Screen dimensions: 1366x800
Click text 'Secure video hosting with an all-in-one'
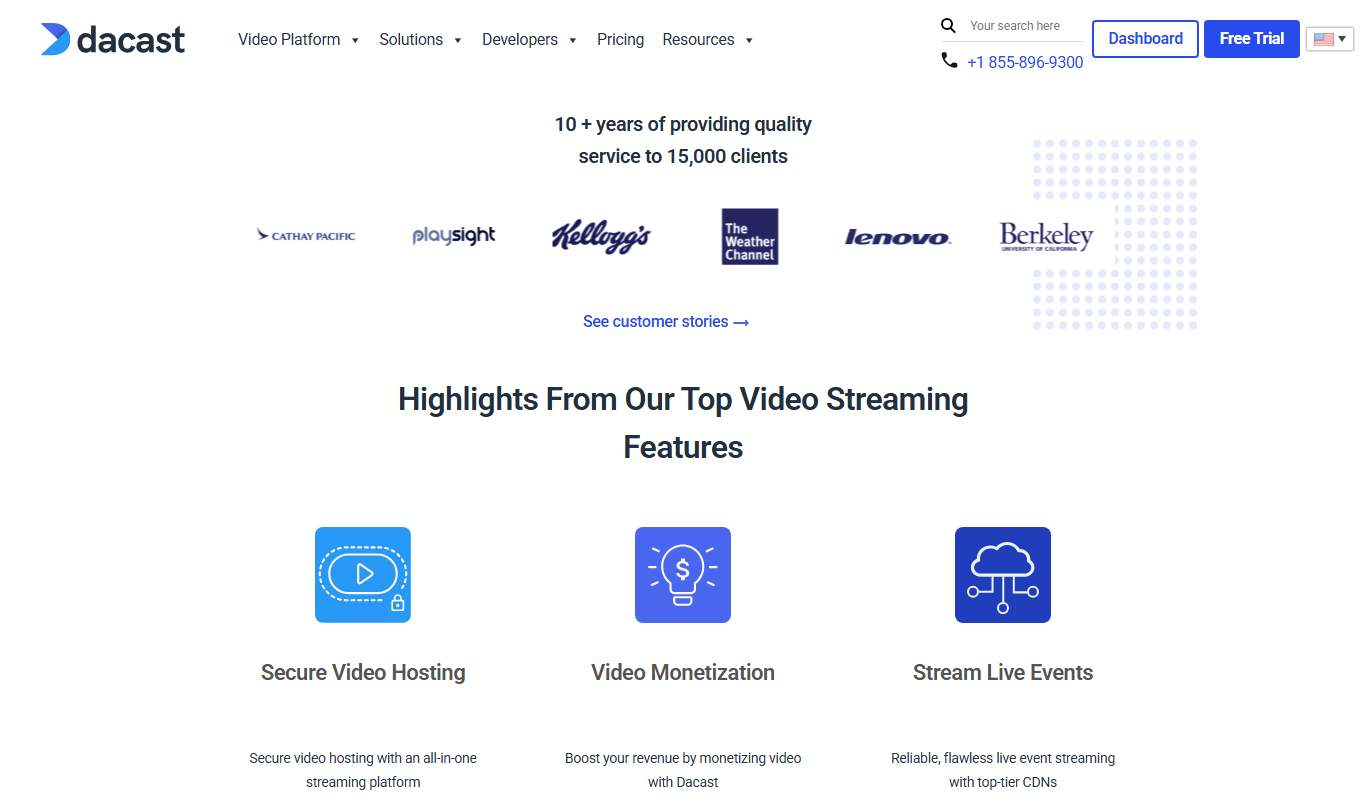pyautogui.click(x=363, y=758)
